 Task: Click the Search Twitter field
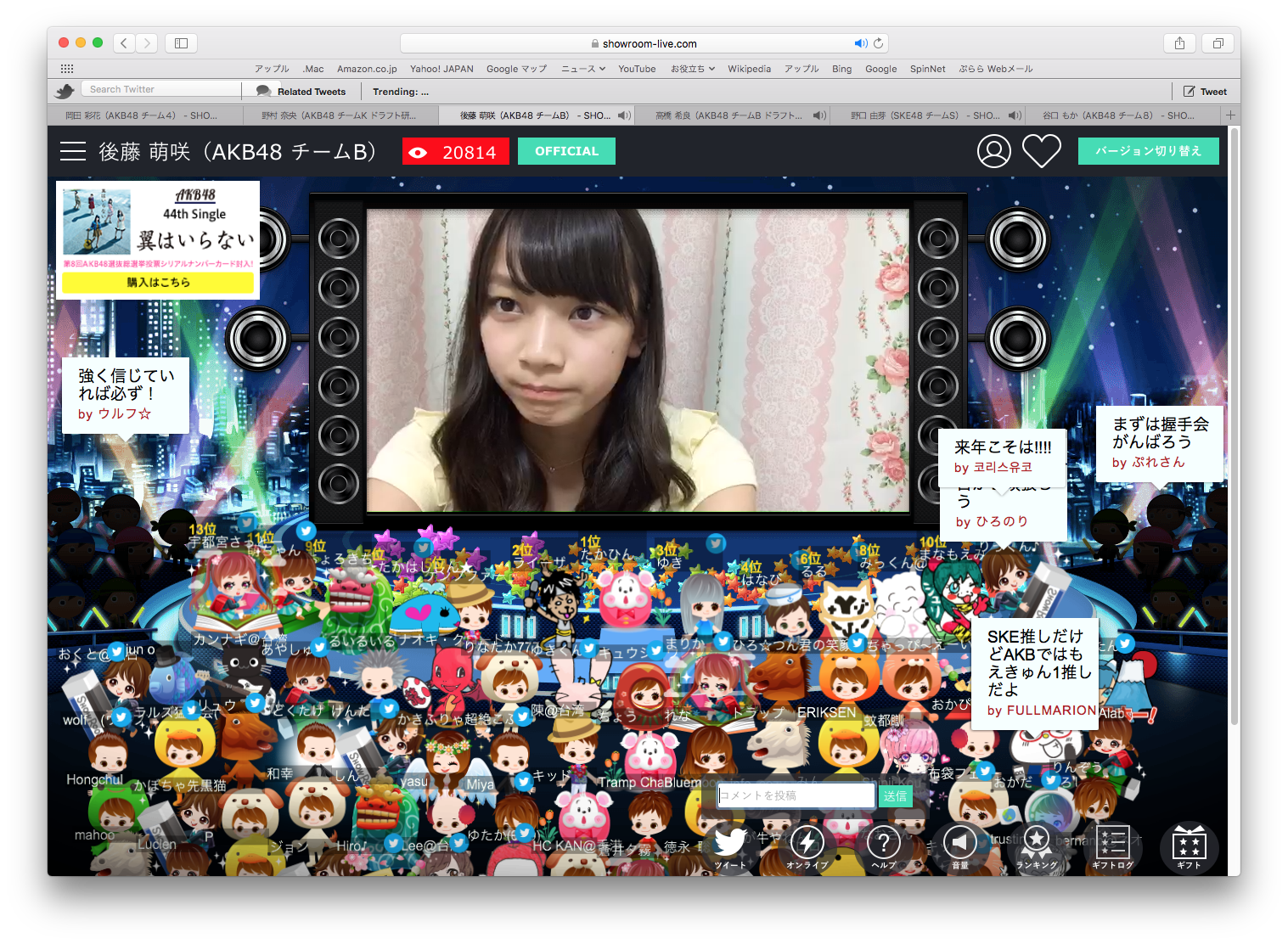click(161, 89)
